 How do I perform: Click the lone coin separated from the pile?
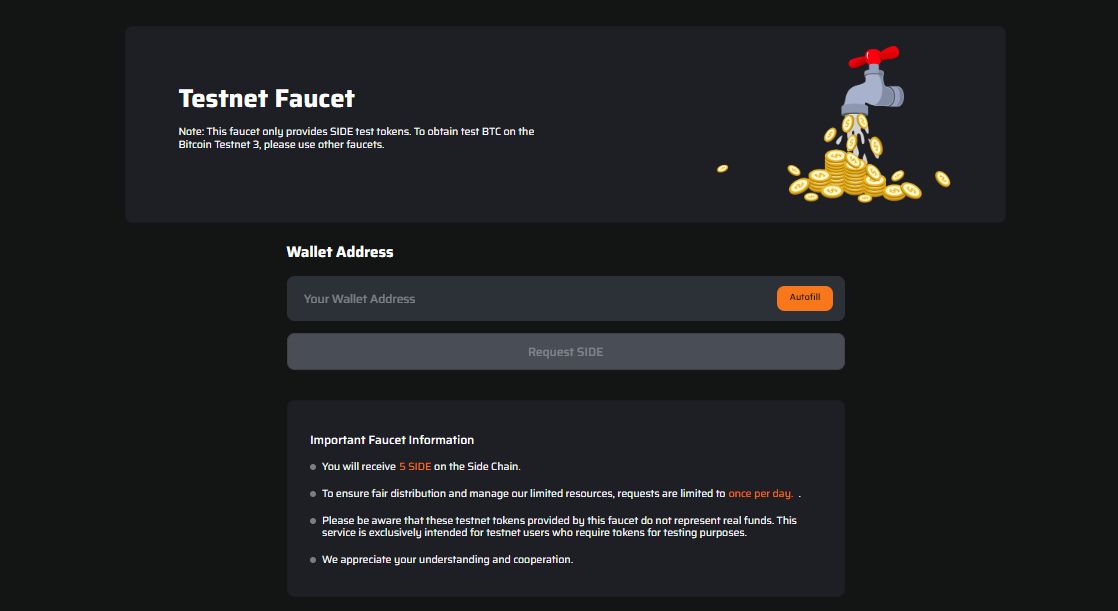click(722, 168)
